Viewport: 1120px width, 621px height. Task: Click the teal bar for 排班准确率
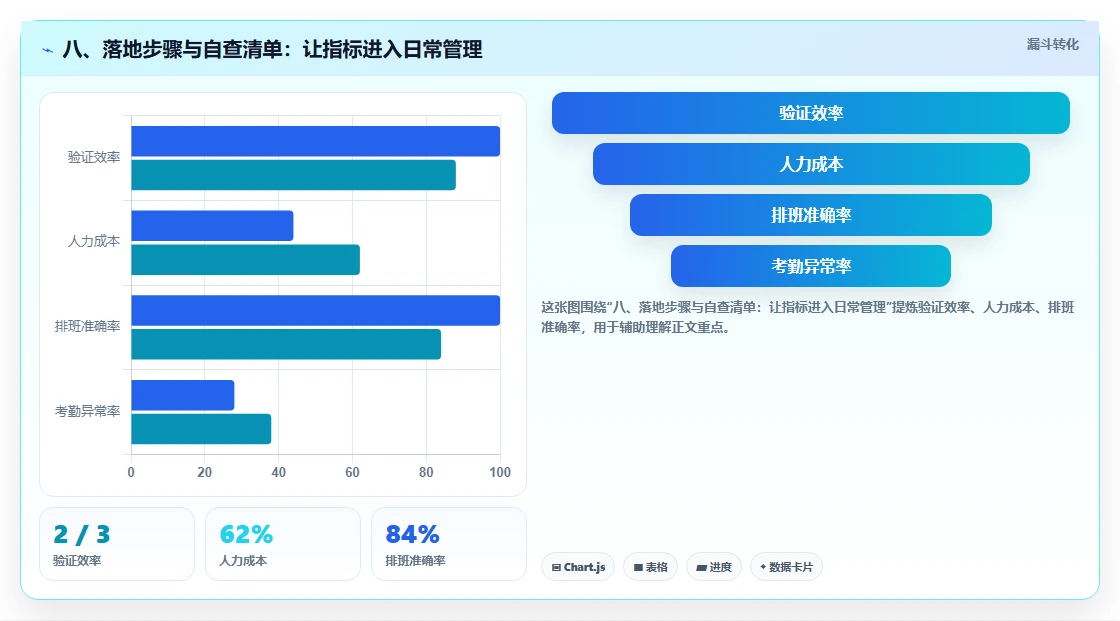pos(286,344)
